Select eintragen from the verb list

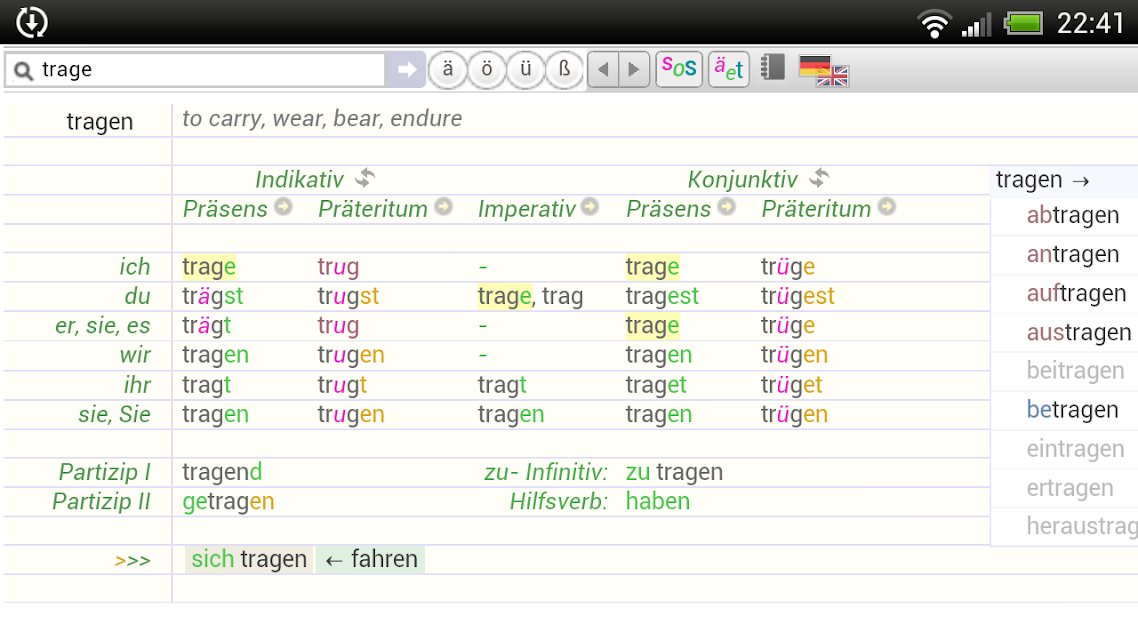pos(1076,449)
